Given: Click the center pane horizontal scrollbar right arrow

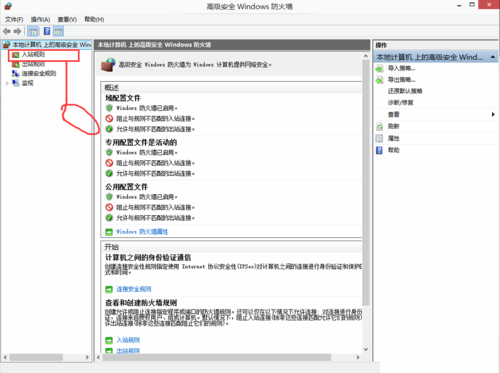Looking at the screenshot, I should tap(358, 357).
